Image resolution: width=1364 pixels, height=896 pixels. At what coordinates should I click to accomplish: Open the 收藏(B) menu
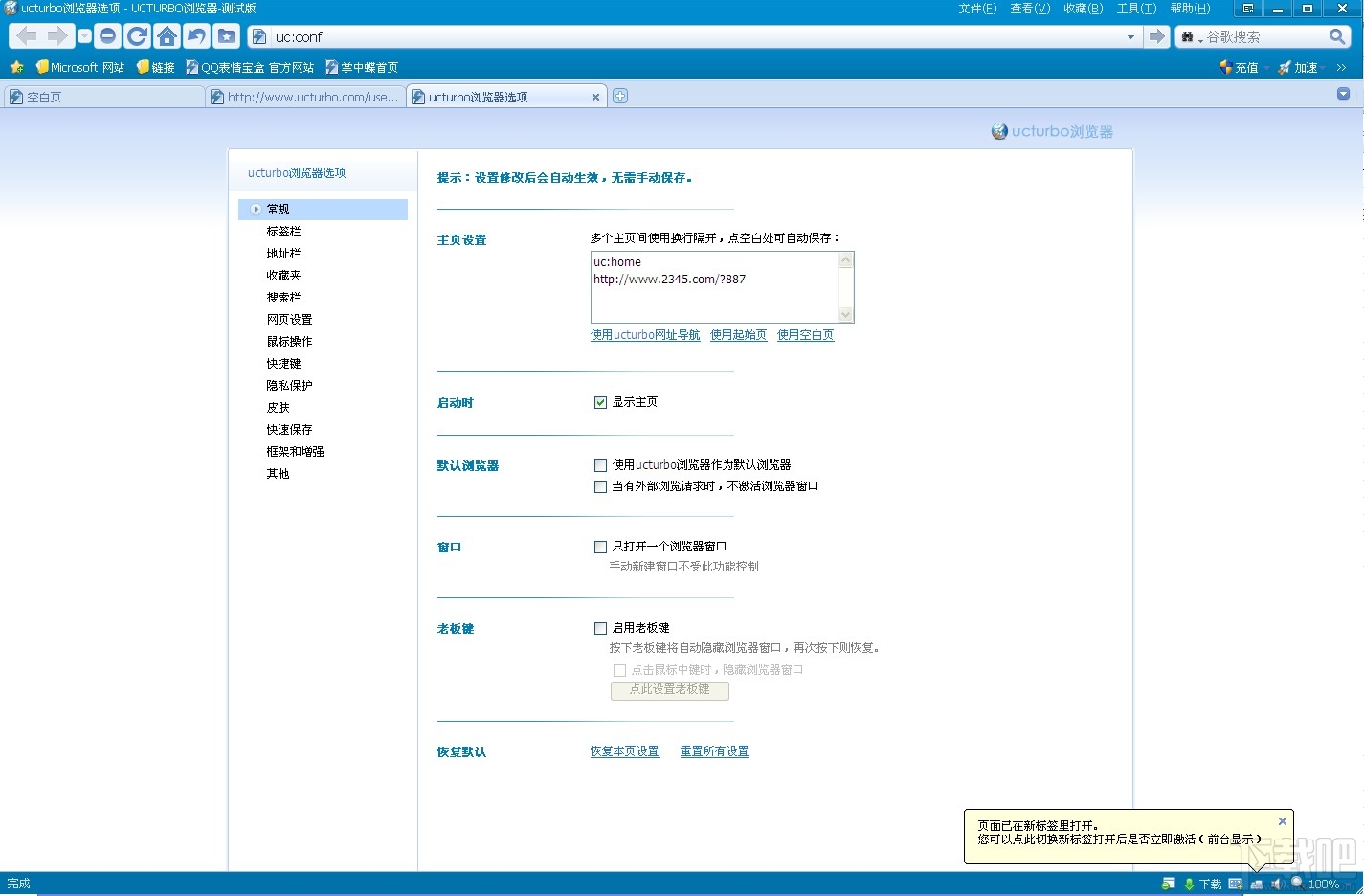[x=1083, y=9]
